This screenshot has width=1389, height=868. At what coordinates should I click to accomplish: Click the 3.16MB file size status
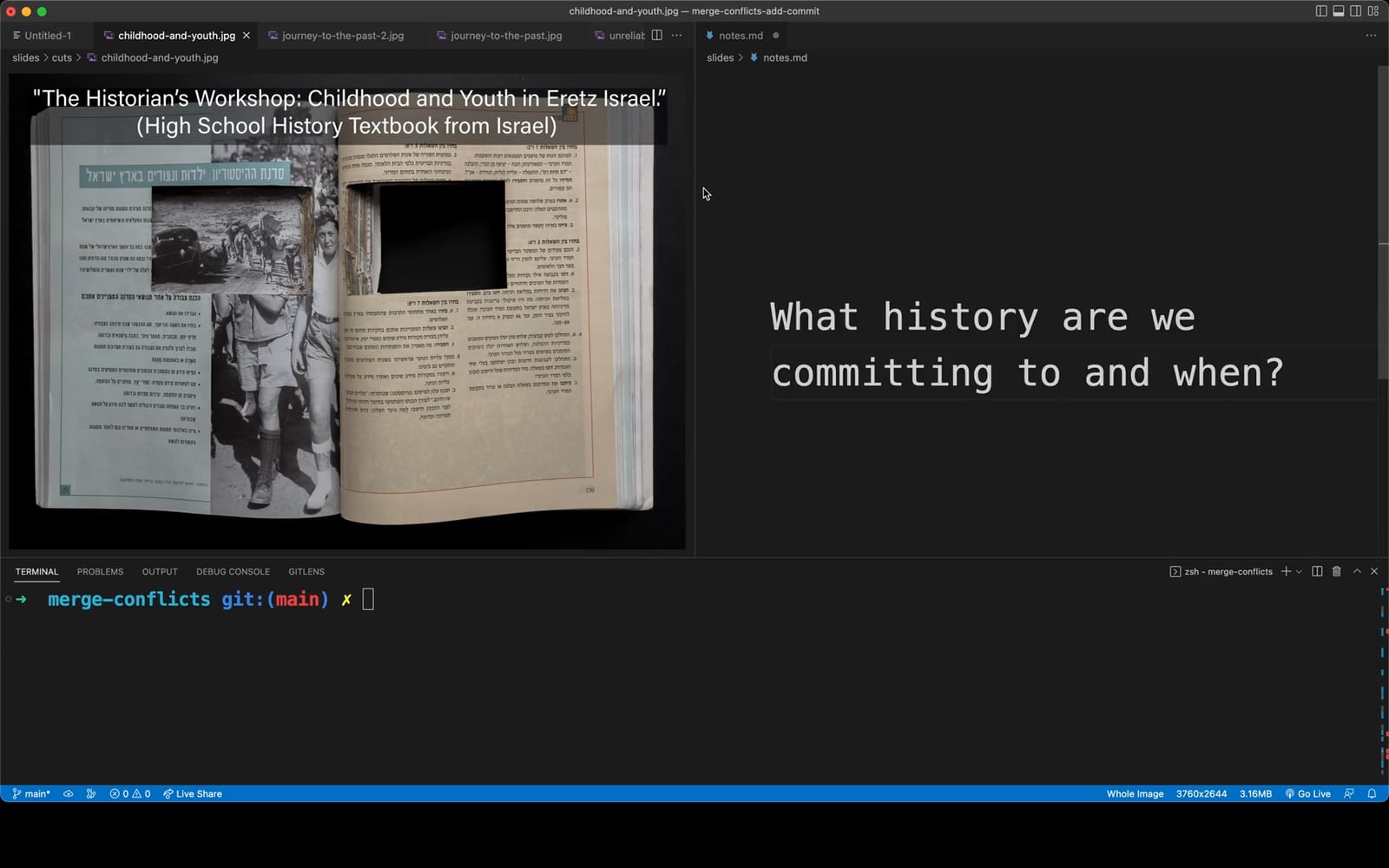1255,793
